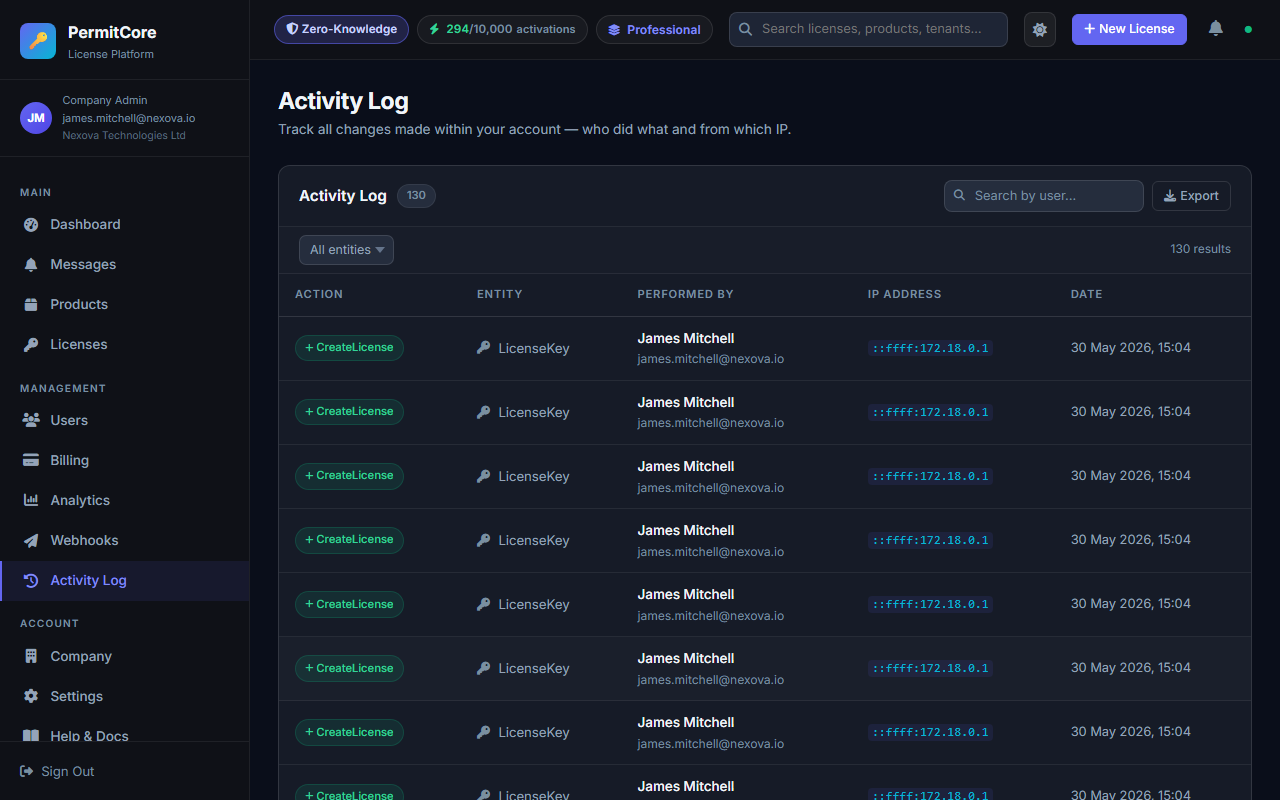Export the activity log
This screenshot has width=1280, height=800.
tap(1191, 196)
